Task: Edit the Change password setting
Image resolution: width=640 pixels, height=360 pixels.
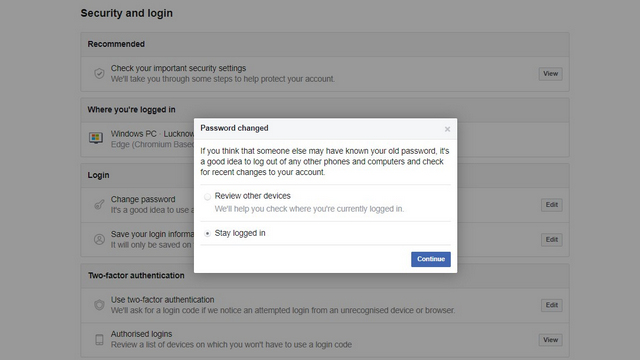Action: (x=551, y=205)
